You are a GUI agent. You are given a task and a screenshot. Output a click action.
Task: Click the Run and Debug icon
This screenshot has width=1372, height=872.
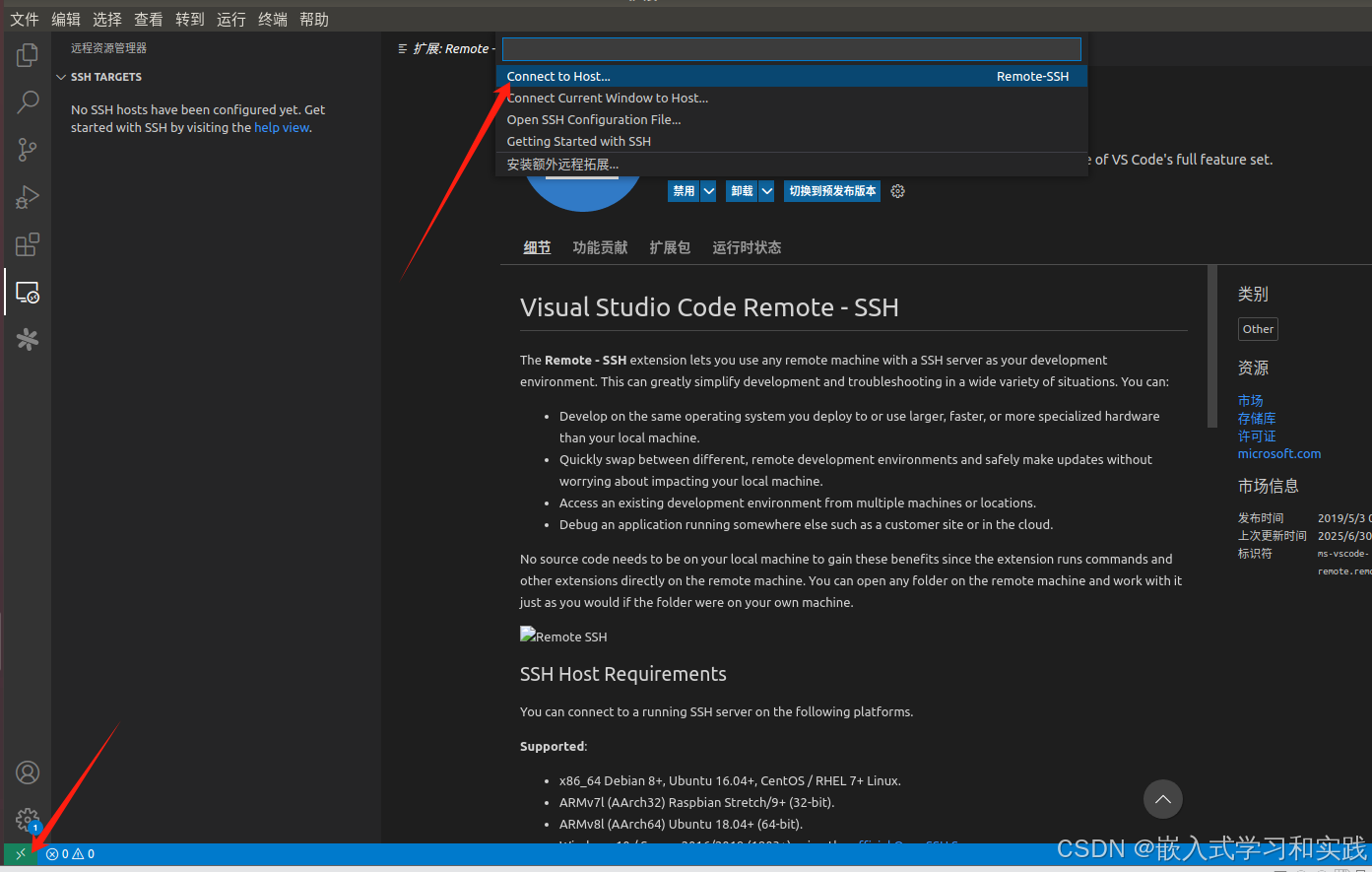[27, 197]
